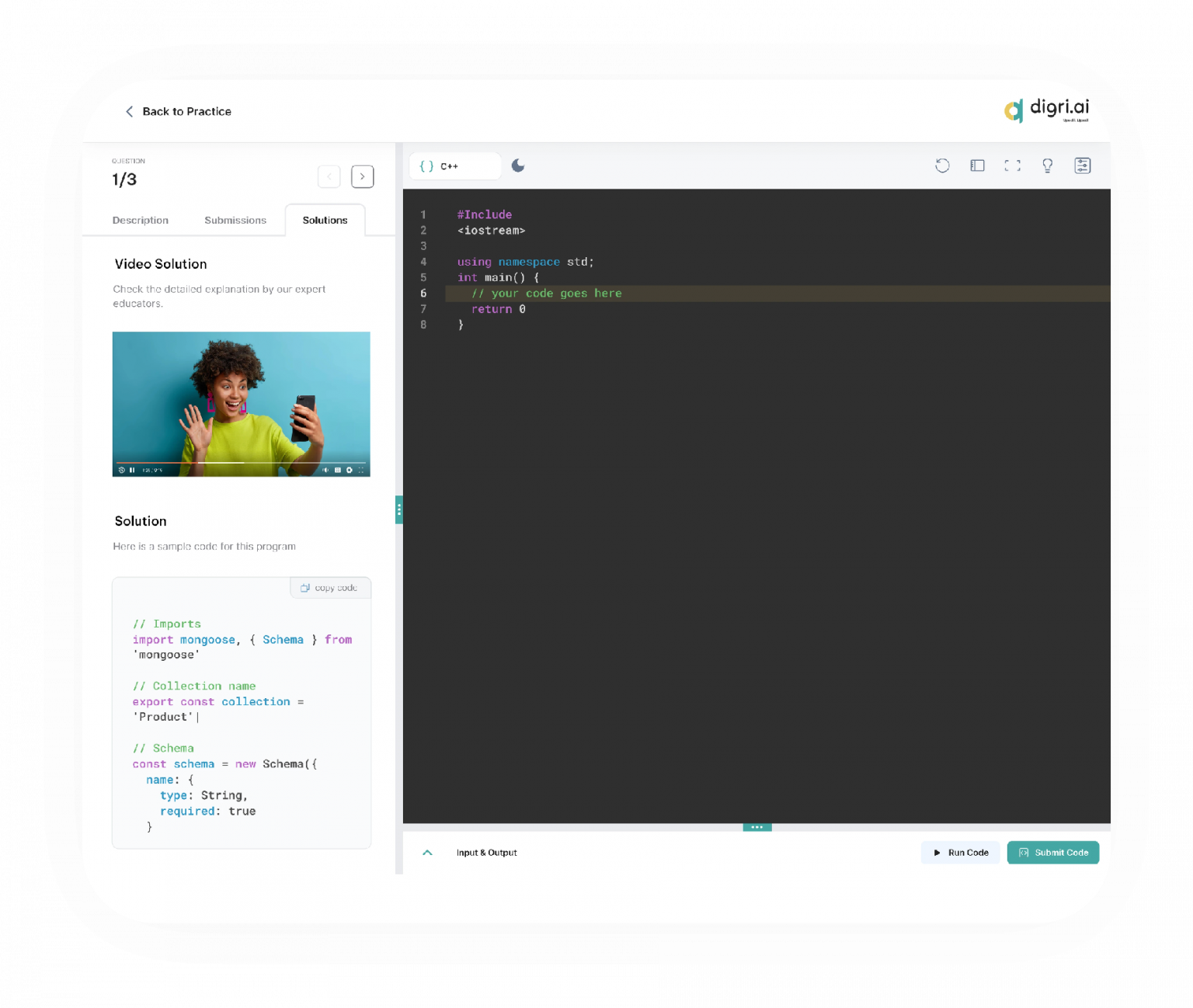
Task: Click the copy code button
Action: click(x=330, y=588)
